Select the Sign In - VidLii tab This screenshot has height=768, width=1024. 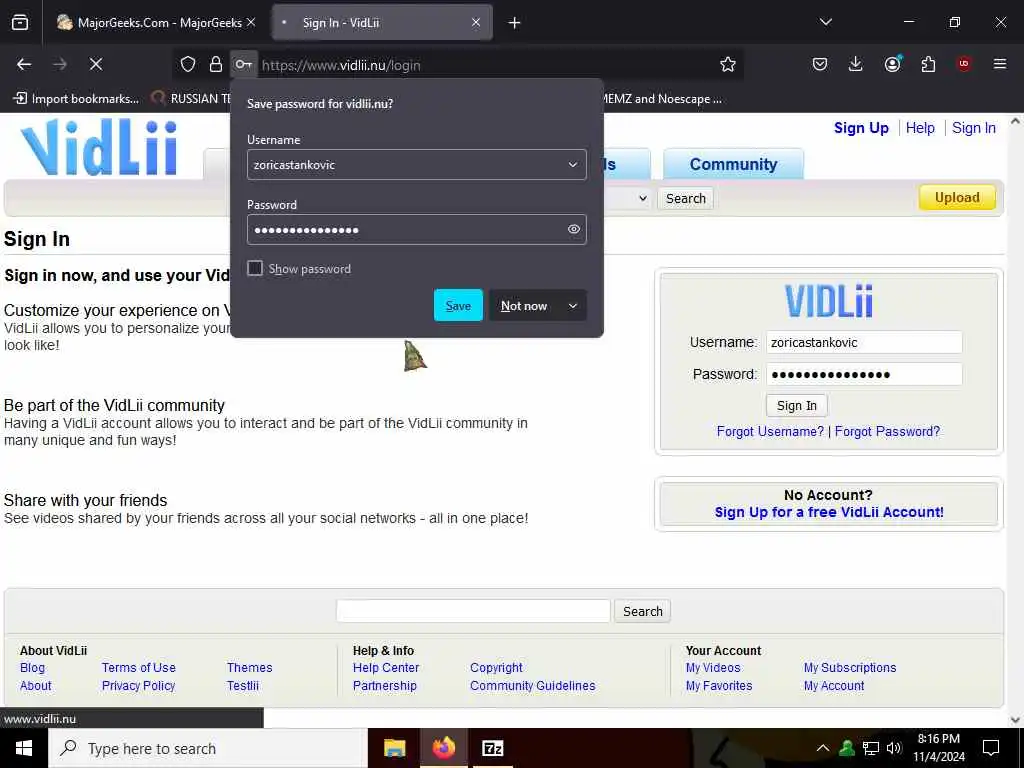point(381,22)
